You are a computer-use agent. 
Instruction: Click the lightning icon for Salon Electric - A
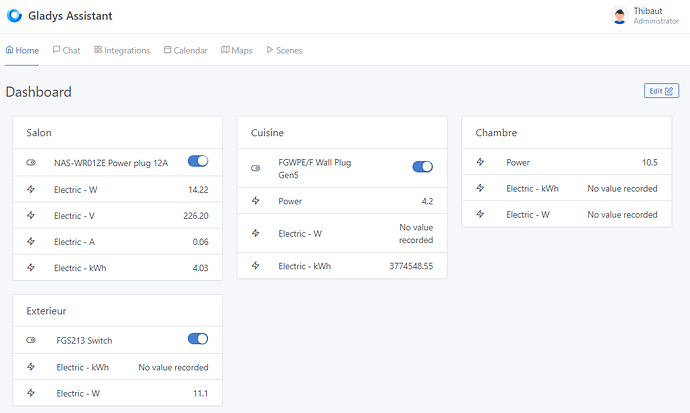point(31,241)
